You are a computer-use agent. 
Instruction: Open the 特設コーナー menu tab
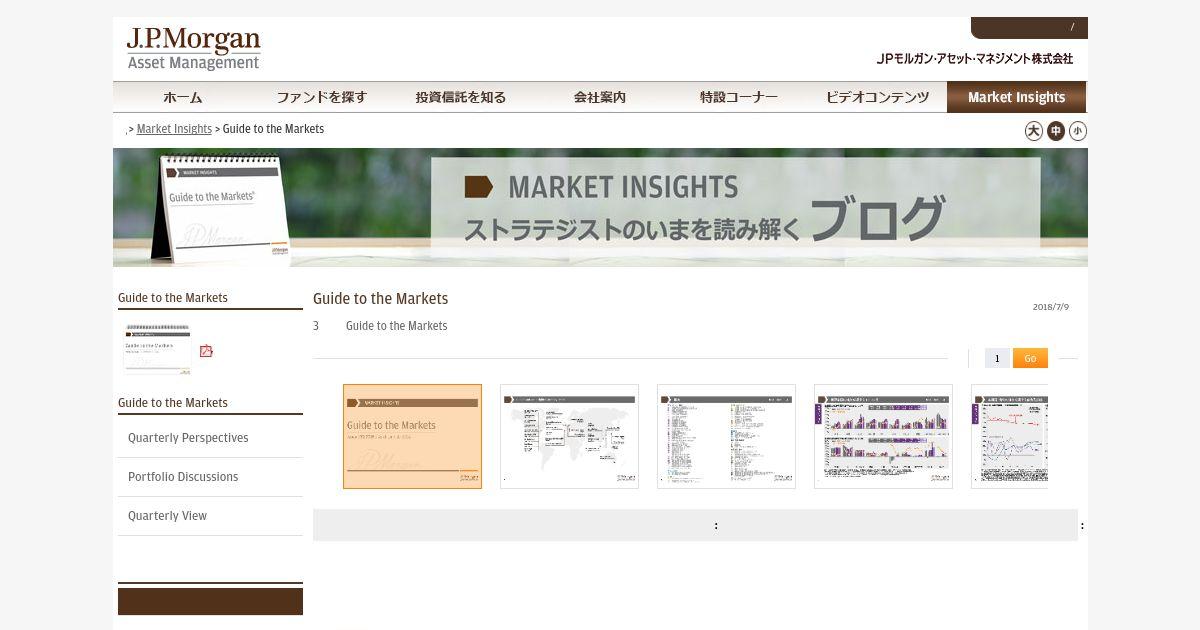tap(738, 97)
